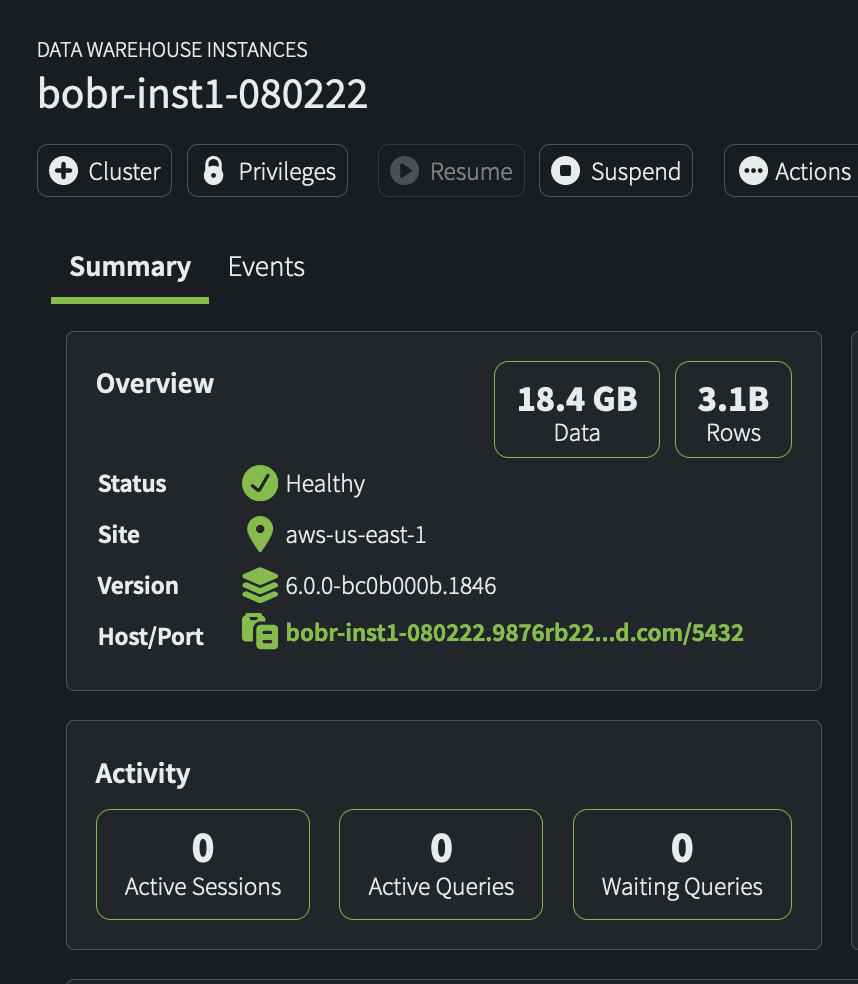The width and height of the screenshot is (858, 984).
Task: Open the Actions menu
Action: (x=792, y=171)
